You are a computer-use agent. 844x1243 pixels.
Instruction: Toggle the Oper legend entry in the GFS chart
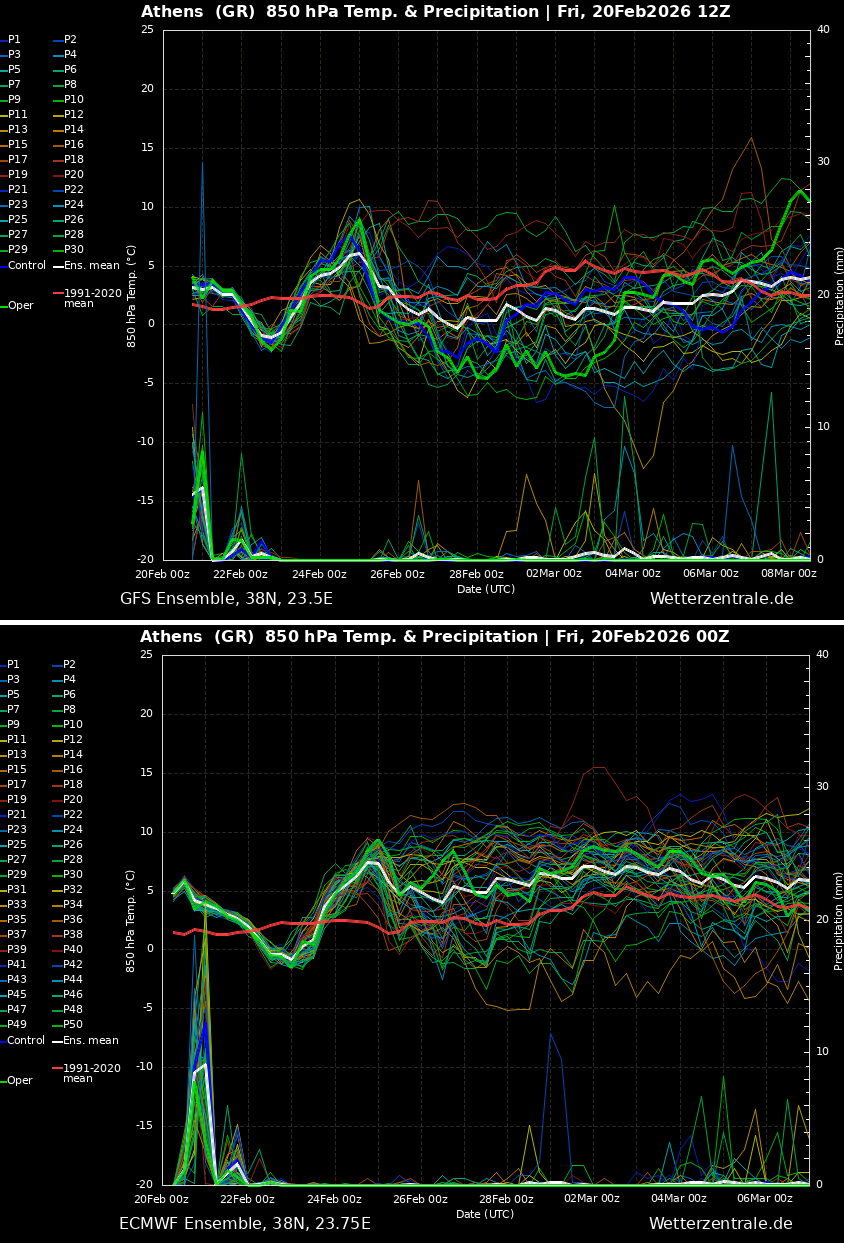20,306
